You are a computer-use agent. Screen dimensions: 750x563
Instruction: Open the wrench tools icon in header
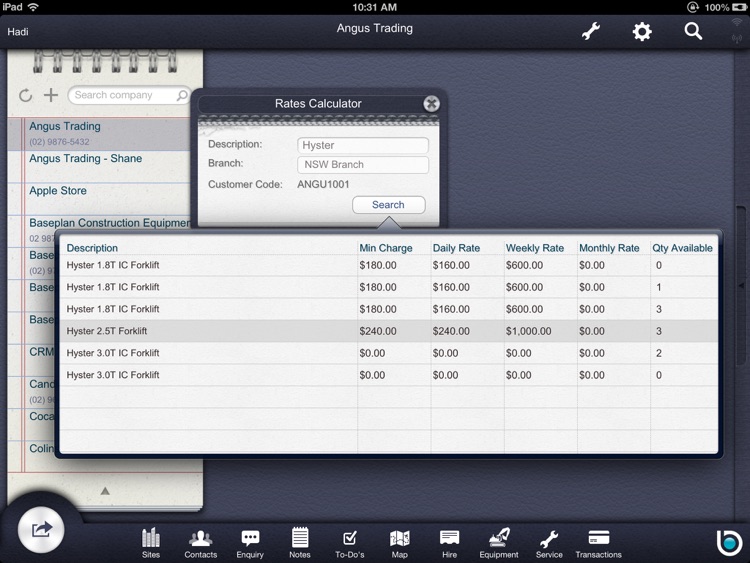click(591, 32)
